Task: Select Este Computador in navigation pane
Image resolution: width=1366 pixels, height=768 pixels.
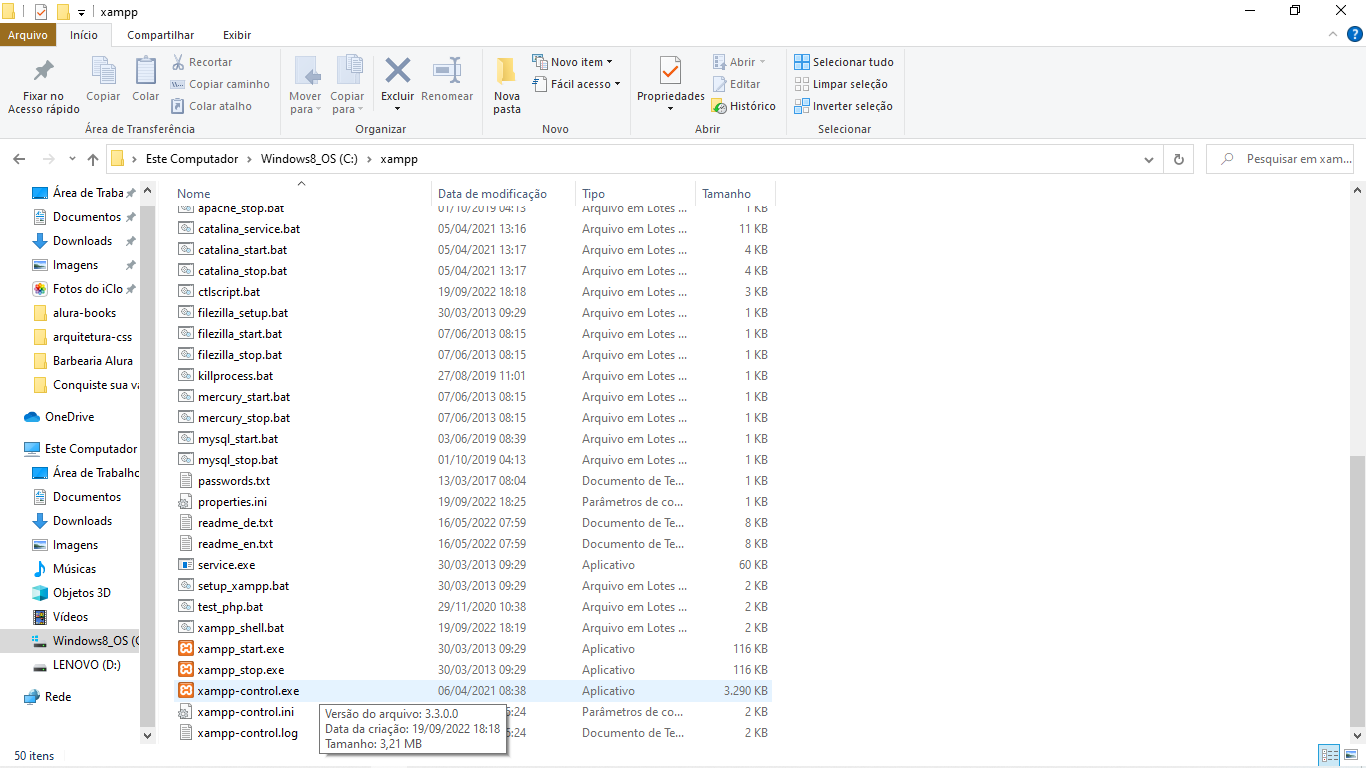Action: [80, 449]
